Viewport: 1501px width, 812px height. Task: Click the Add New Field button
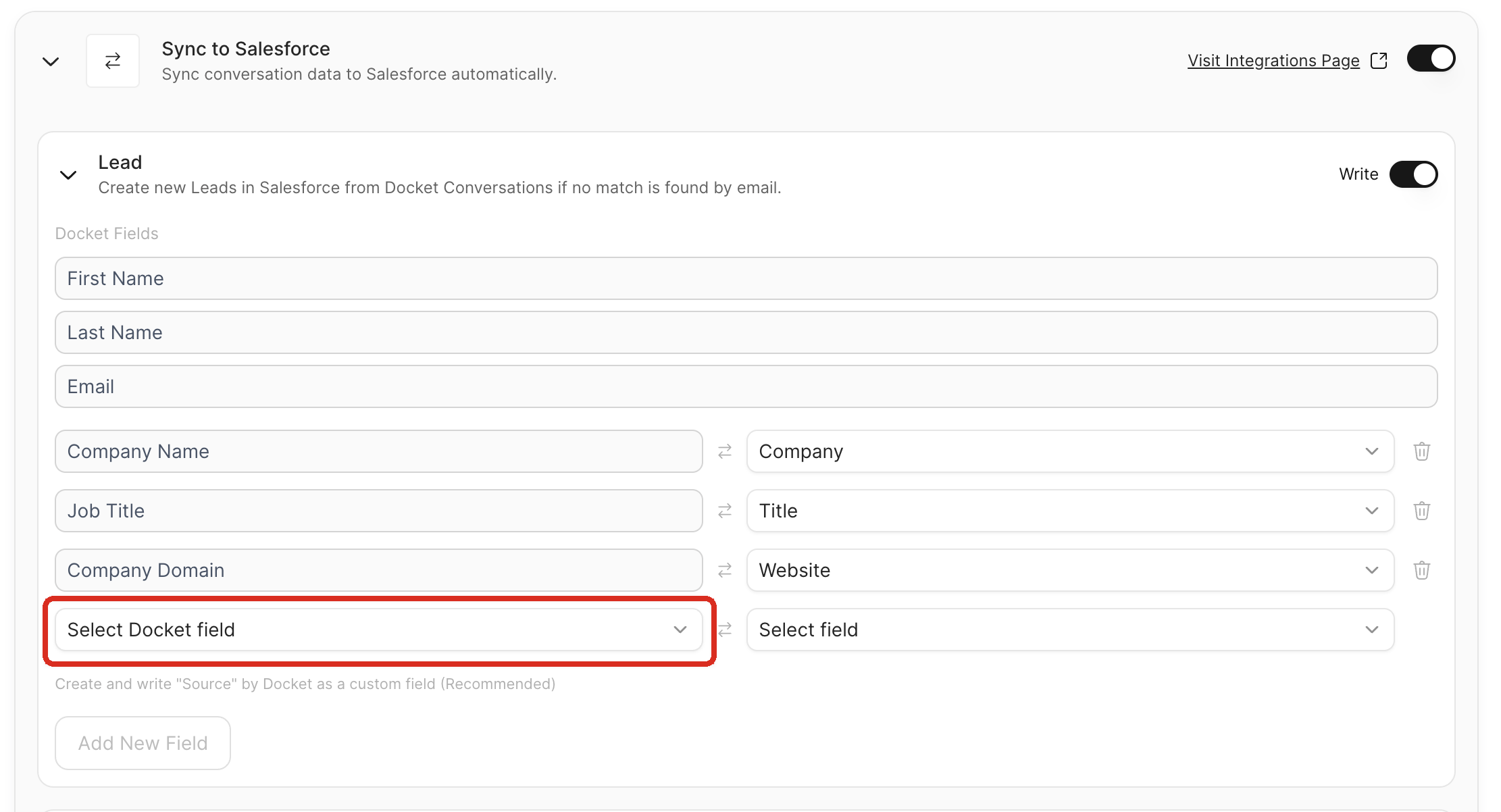click(143, 743)
